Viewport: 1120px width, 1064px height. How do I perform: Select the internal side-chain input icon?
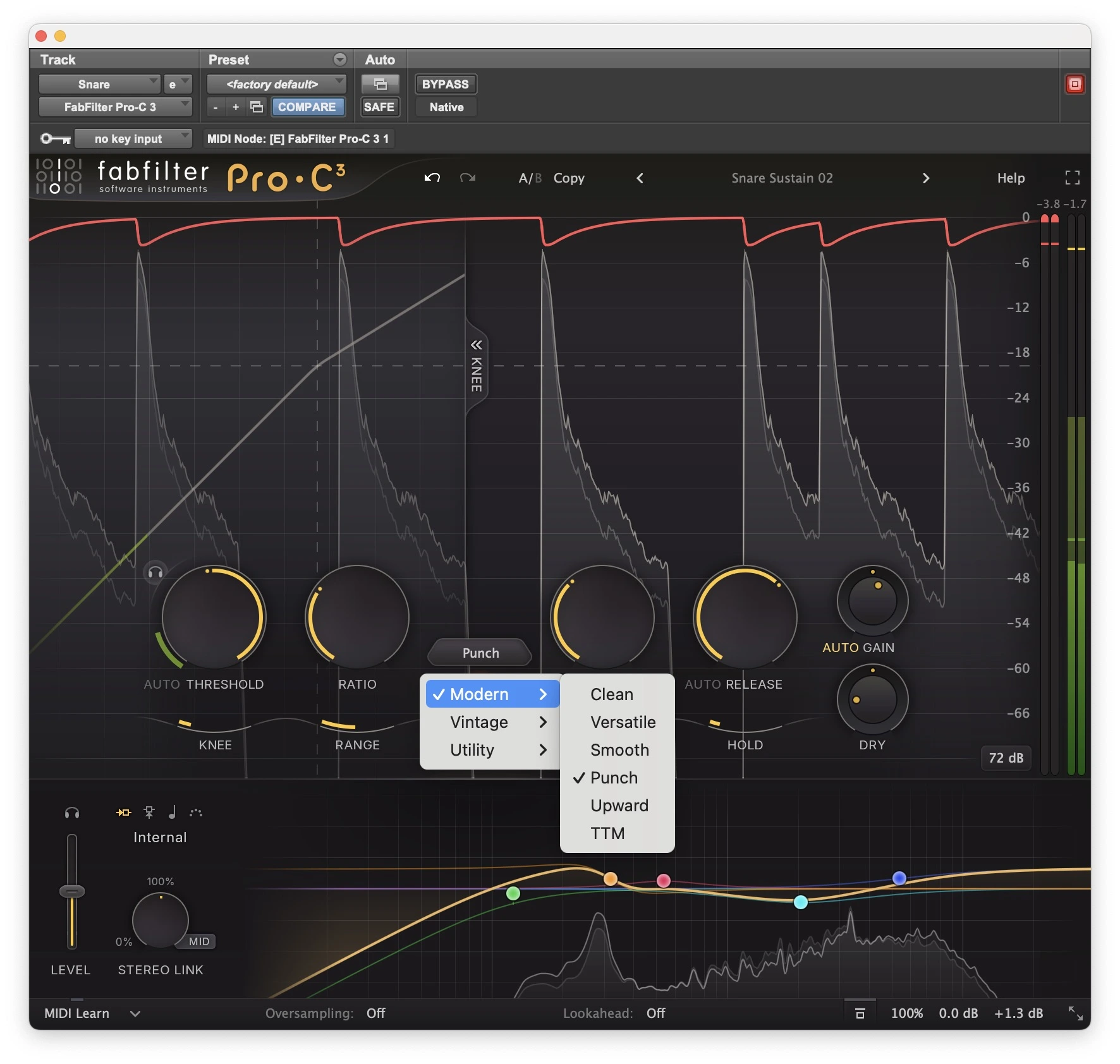point(124,813)
